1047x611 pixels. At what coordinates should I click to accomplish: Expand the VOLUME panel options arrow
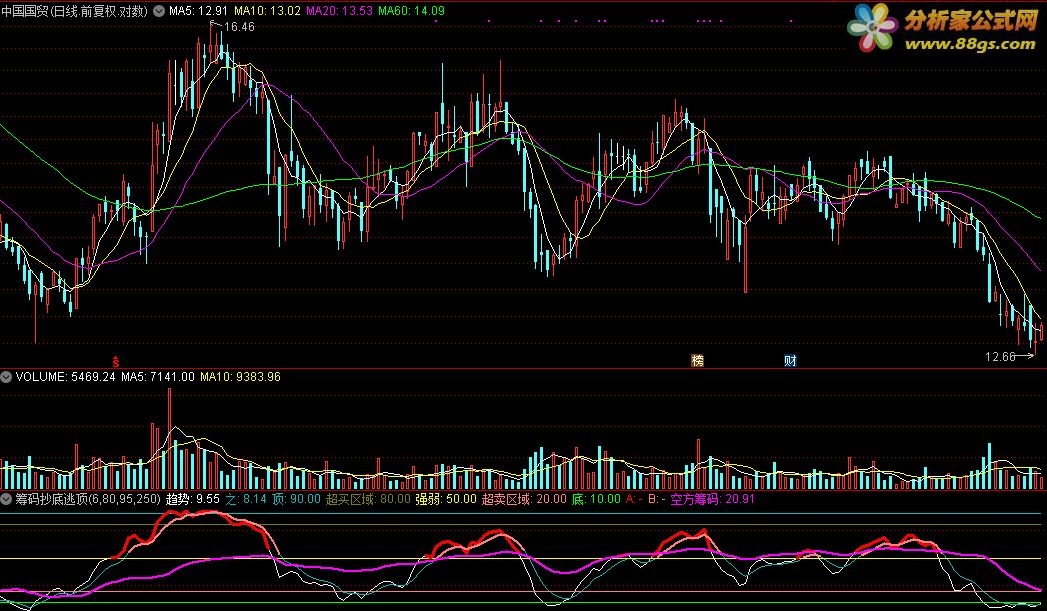6,377
